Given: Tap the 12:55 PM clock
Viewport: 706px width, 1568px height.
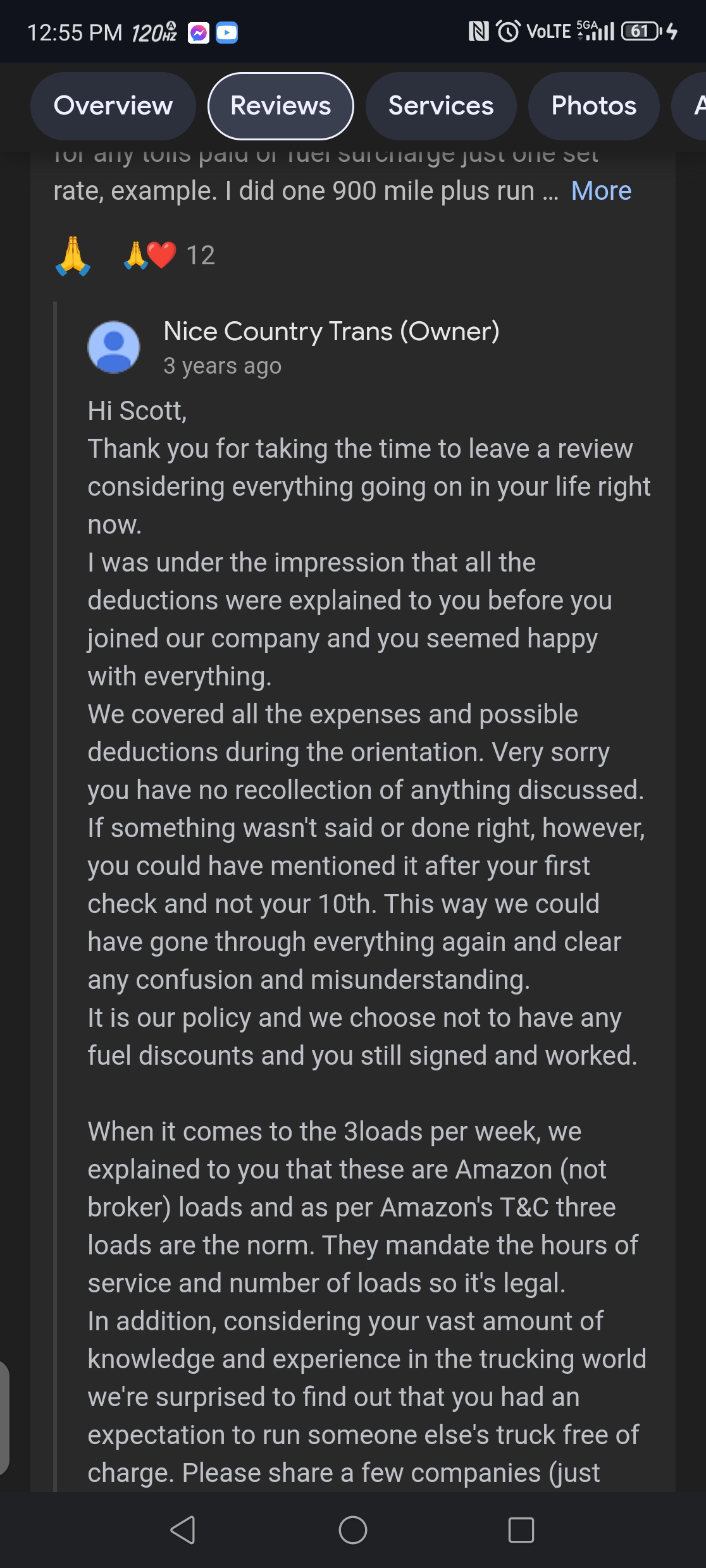Looking at the screenshot, I should (x=75, y=32).
